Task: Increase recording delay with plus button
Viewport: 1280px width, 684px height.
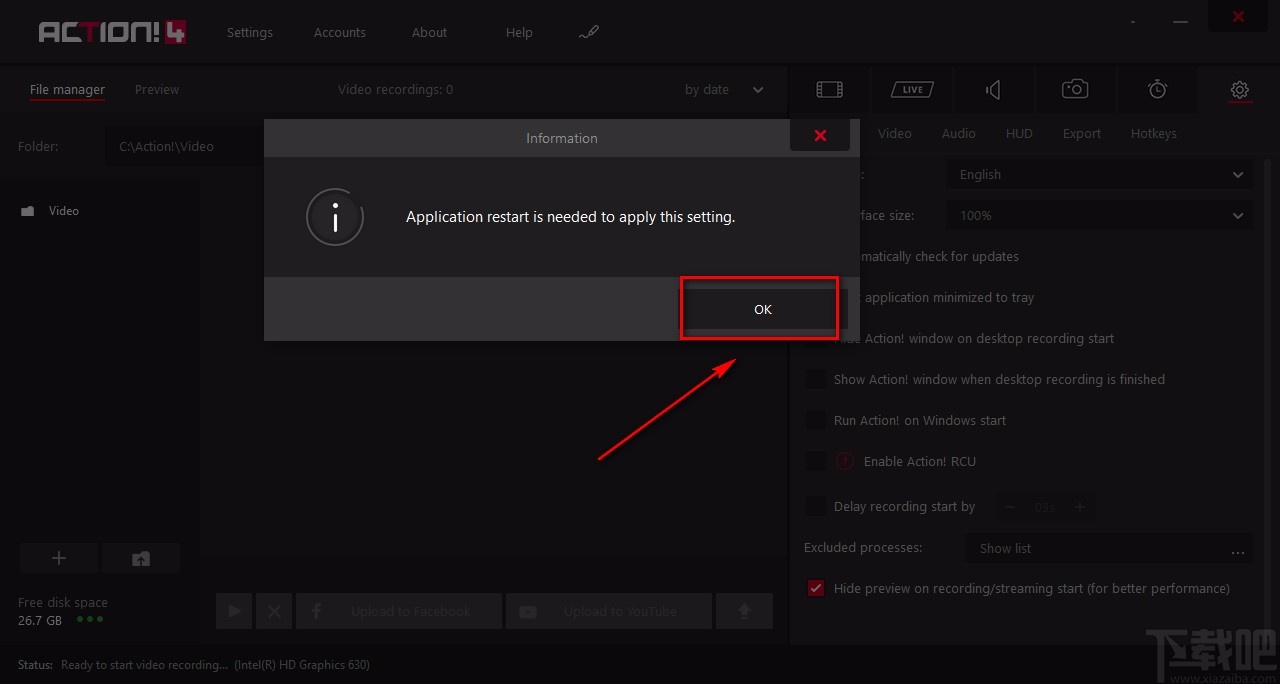Action: (x=1080, y=507)
